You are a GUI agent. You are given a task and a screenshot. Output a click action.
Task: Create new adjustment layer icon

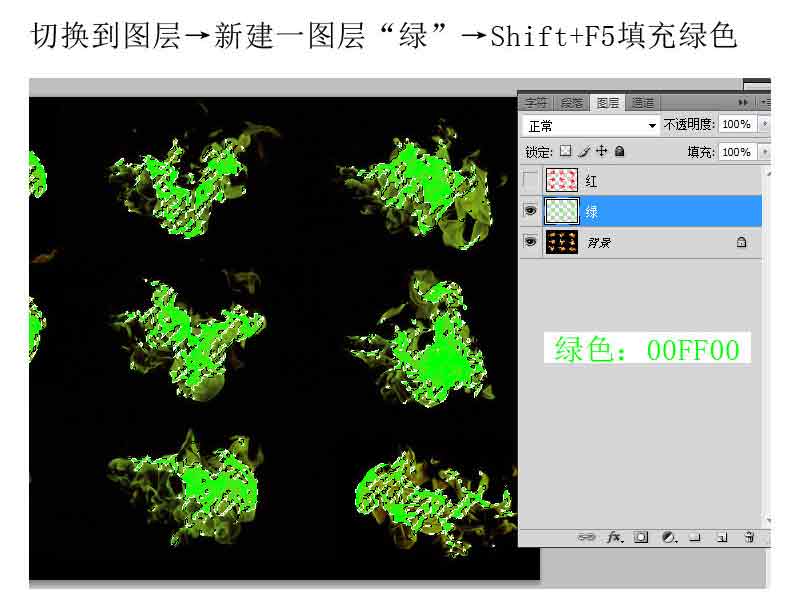tap(669, 537)
